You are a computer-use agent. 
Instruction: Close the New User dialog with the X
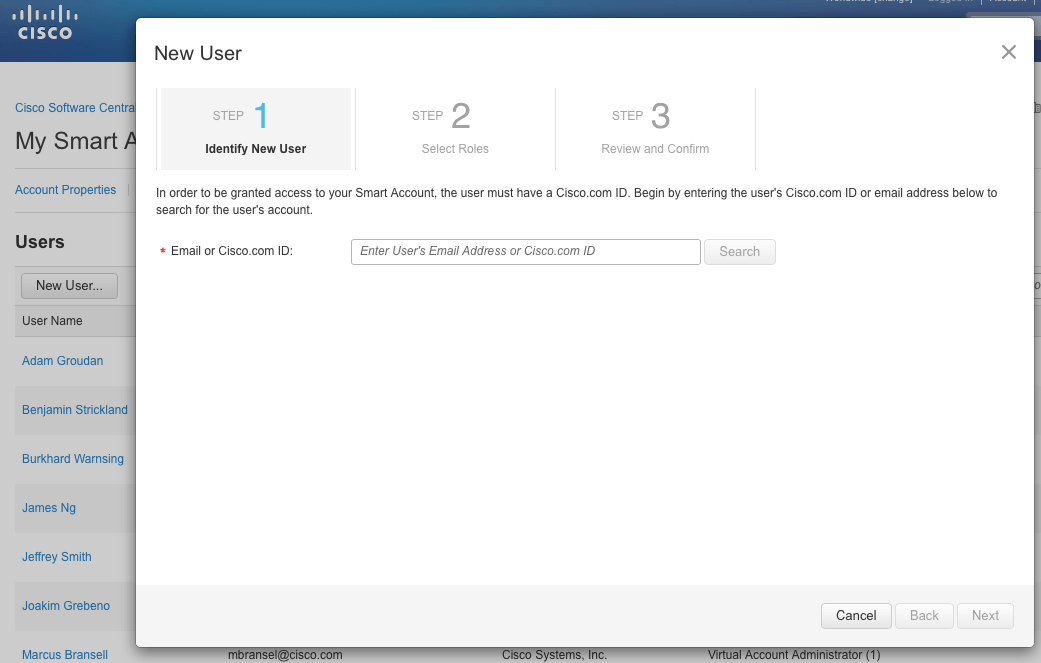click(x=1008, y=51)
